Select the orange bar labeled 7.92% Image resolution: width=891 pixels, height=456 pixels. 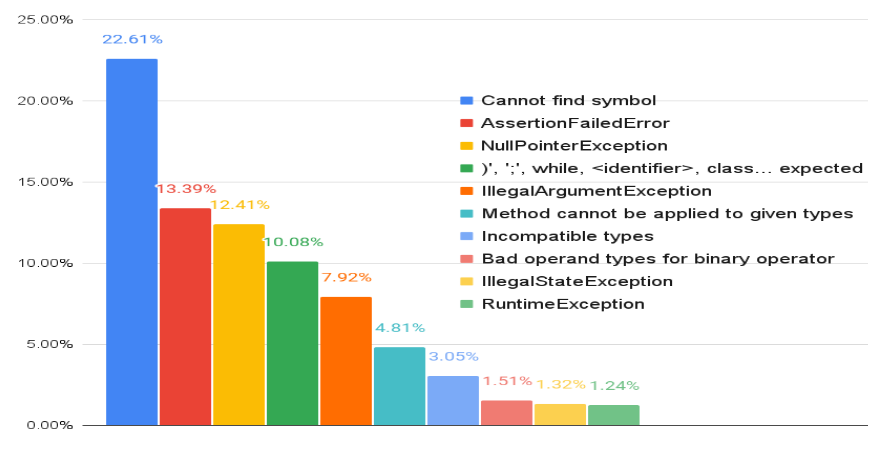[346, 360]
